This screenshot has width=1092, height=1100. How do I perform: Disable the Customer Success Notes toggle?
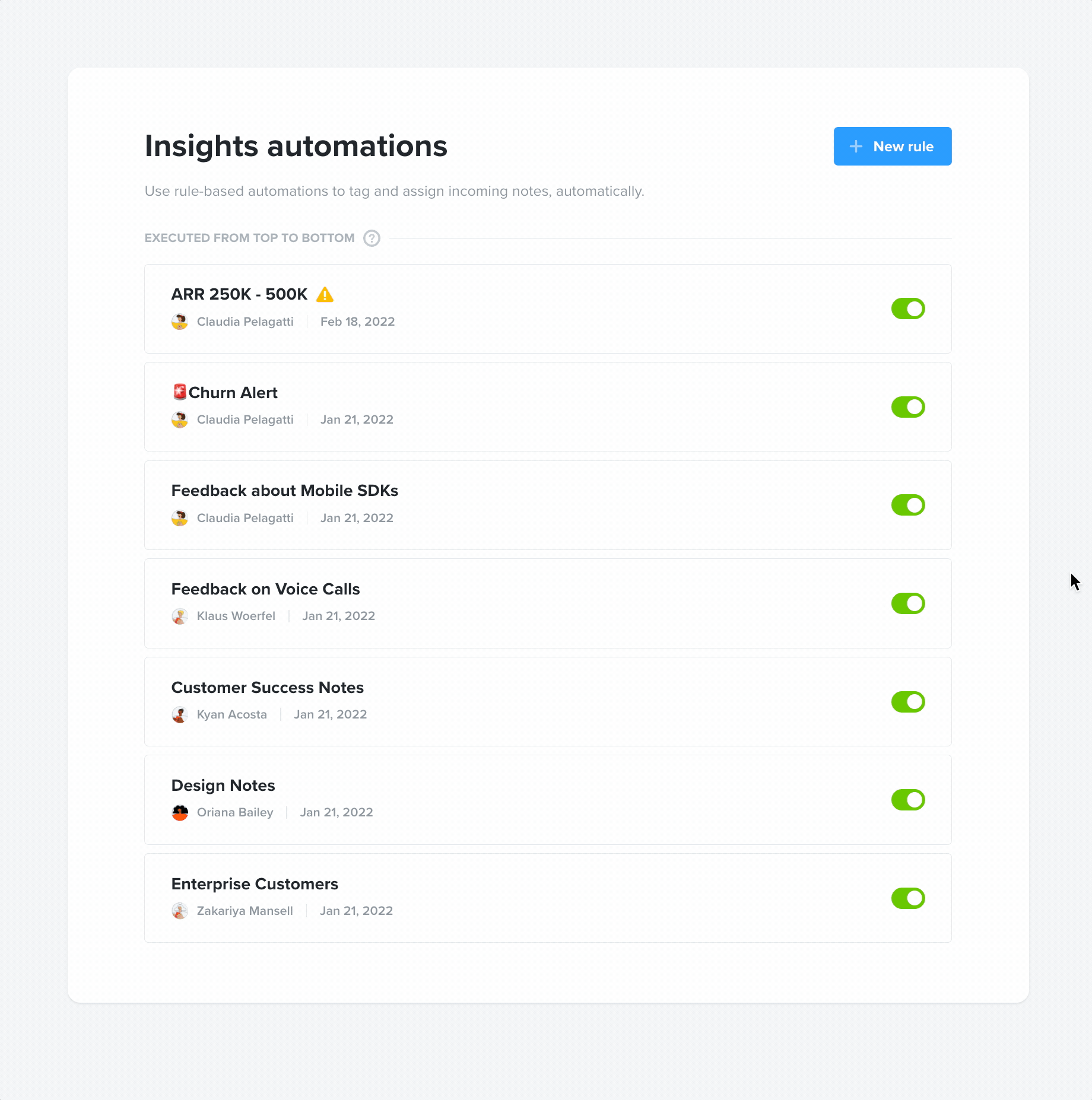point(908,702)
